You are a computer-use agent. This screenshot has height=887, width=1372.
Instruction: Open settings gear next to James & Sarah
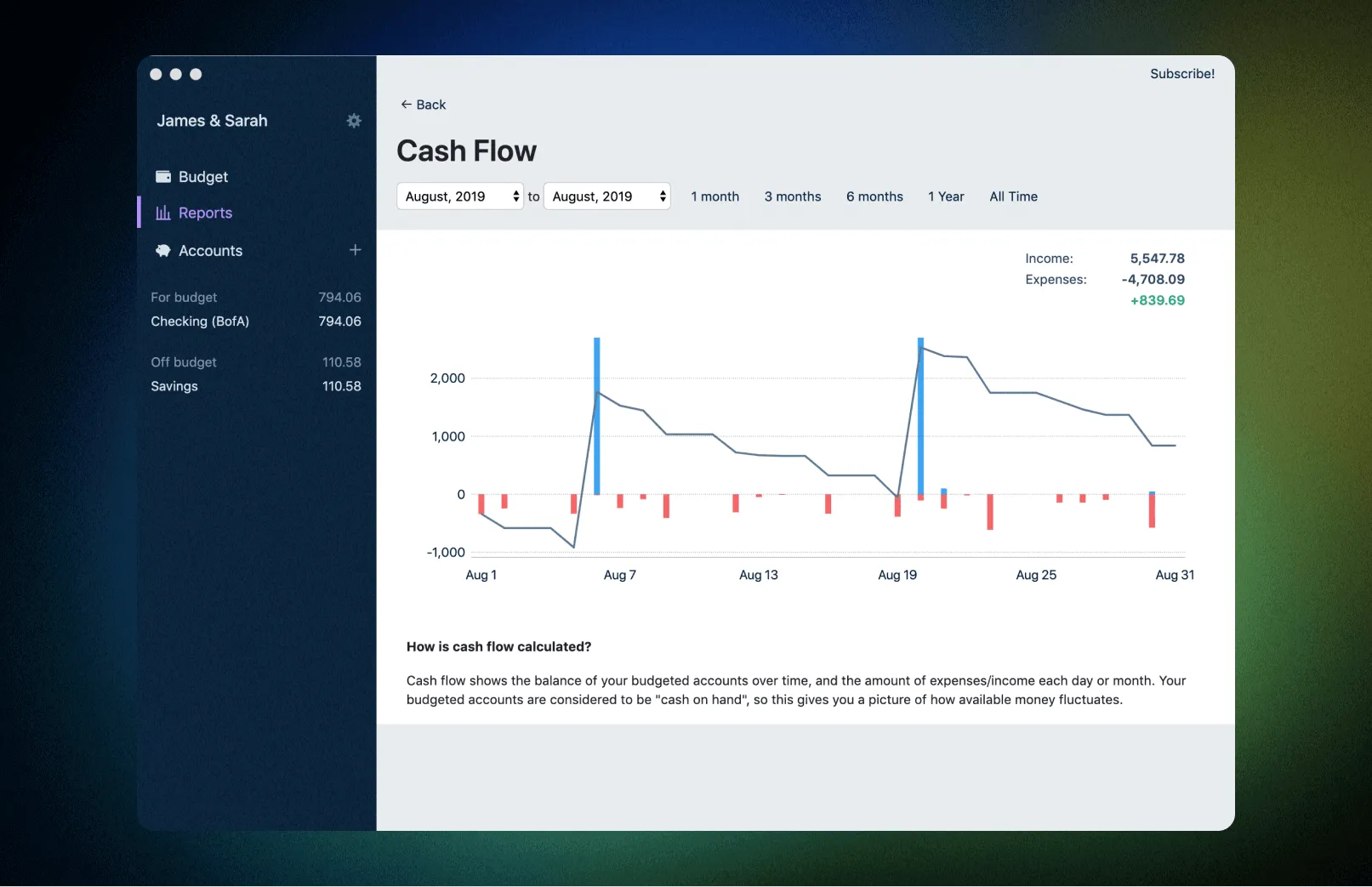click(x=354, y=121)
